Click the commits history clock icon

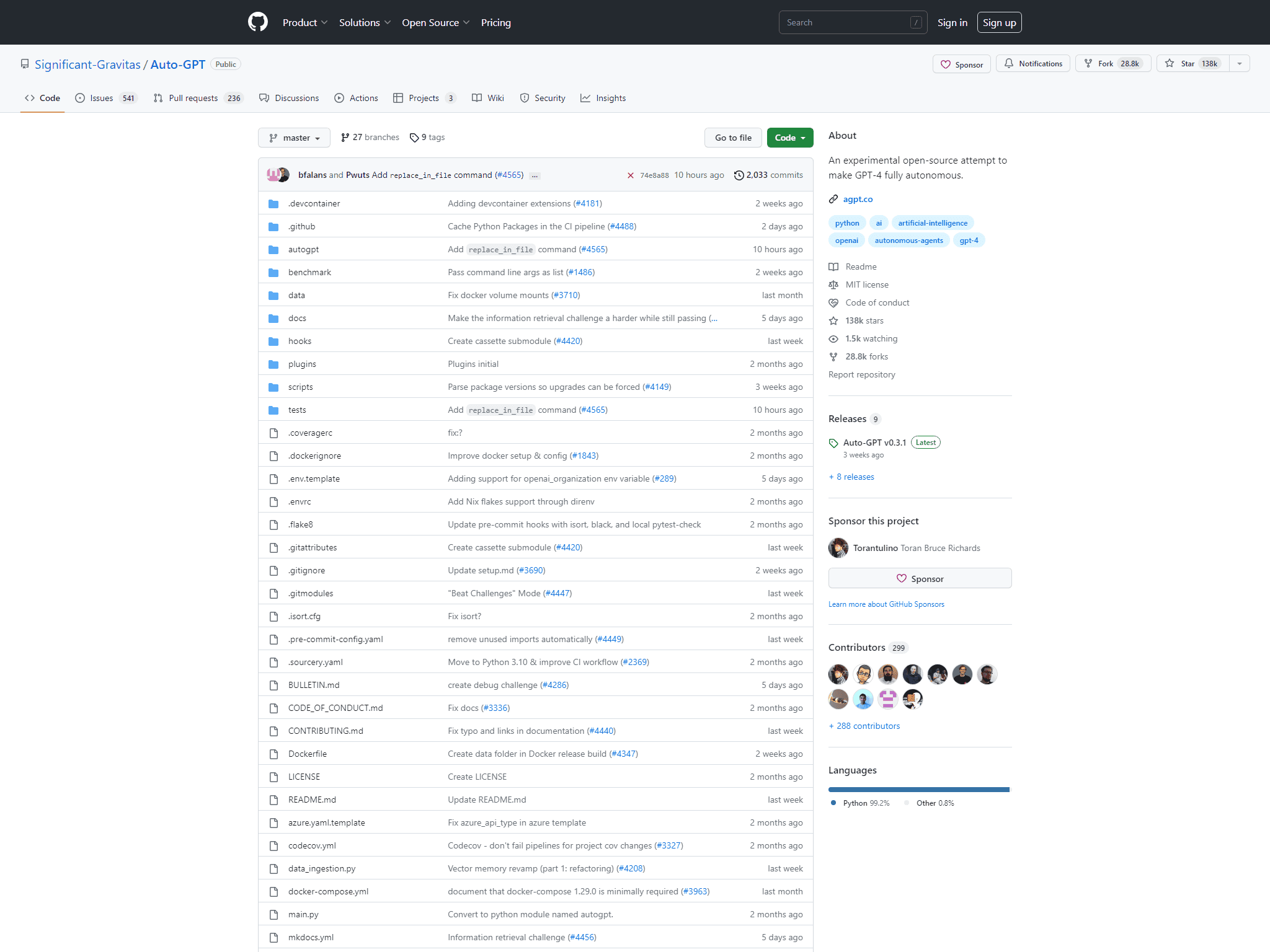[739, 175]
